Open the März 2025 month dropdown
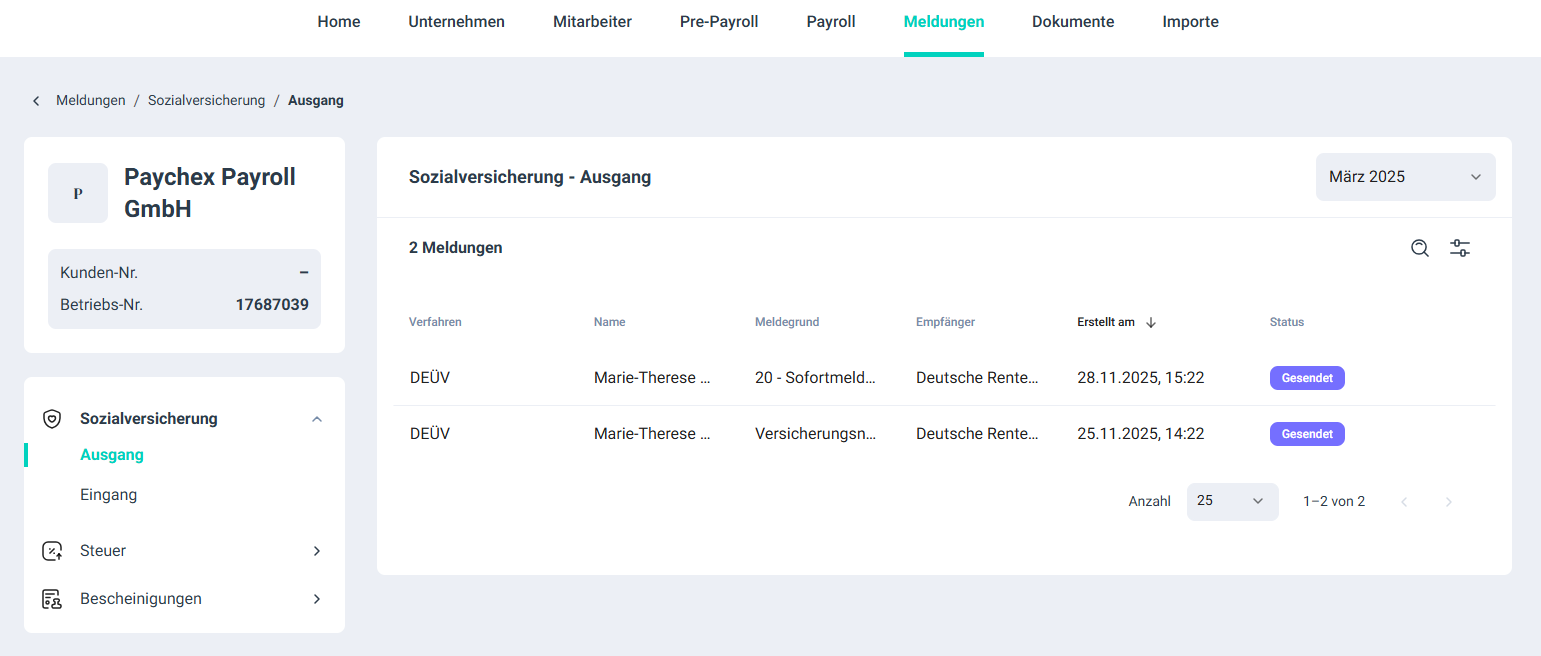Screen dimensions: 1541x656 pos(1405,177)
